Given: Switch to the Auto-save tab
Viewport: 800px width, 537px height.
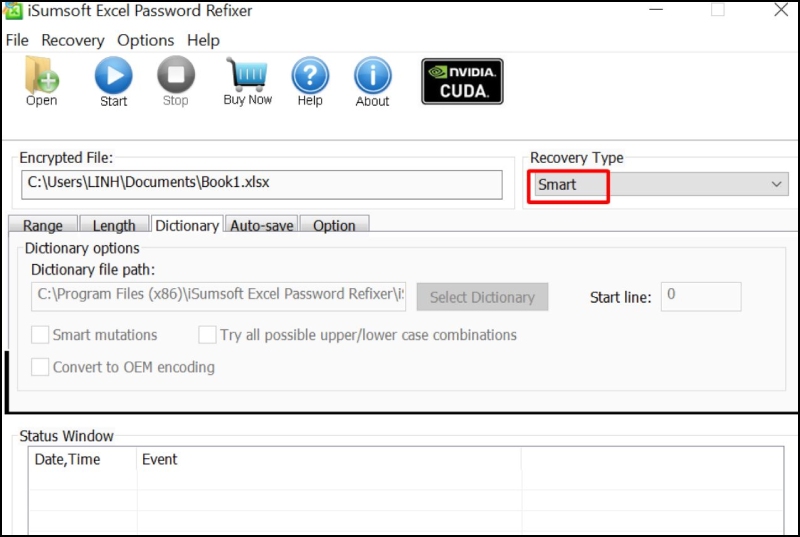Looking at the screenshot, I should point(262,226).
